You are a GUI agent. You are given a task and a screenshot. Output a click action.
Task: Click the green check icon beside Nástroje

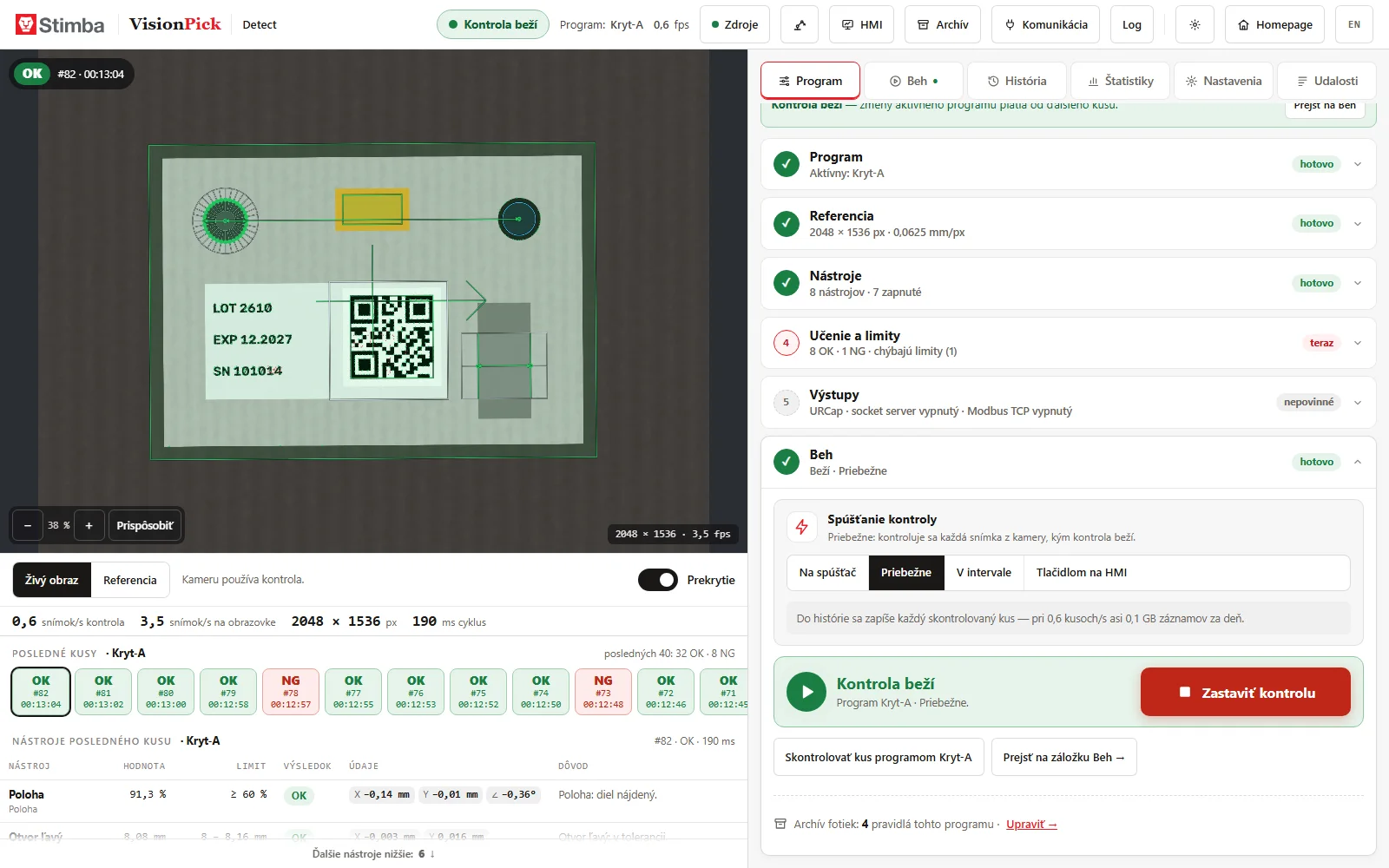[787, 283]
